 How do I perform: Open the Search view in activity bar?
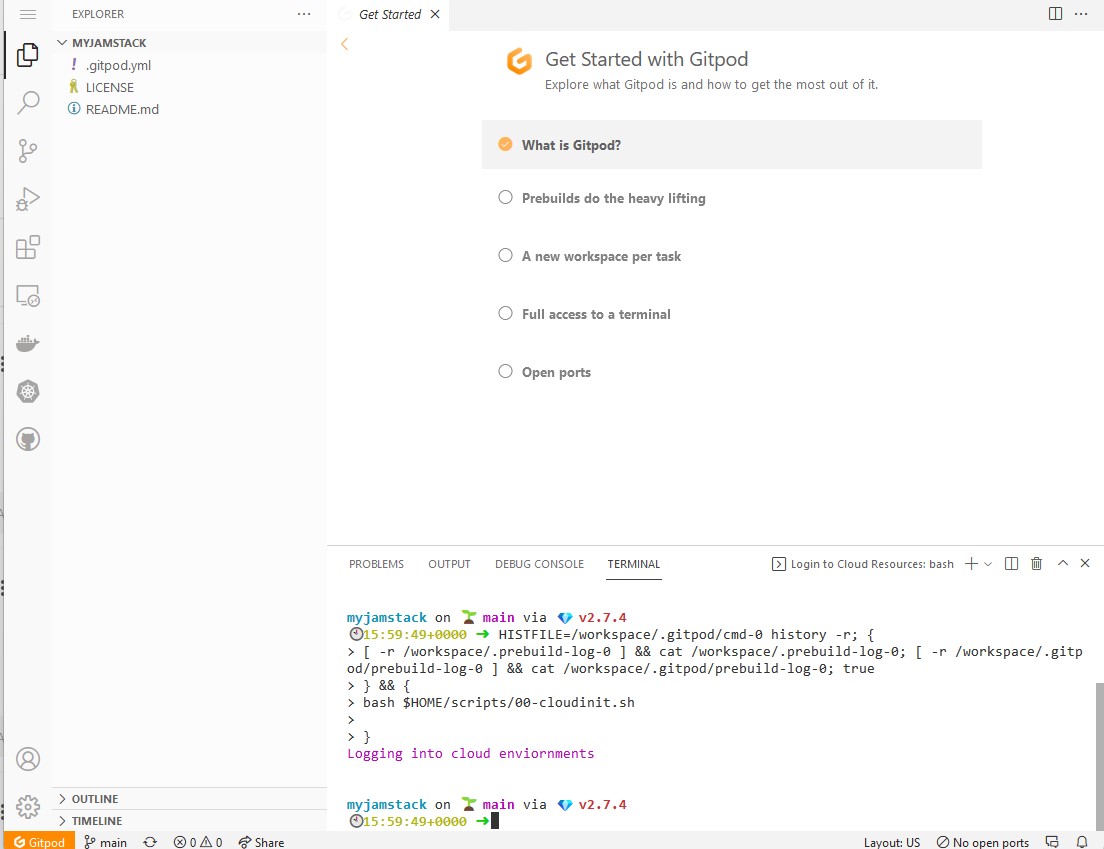pyautogui.click(x=27, y=103)
